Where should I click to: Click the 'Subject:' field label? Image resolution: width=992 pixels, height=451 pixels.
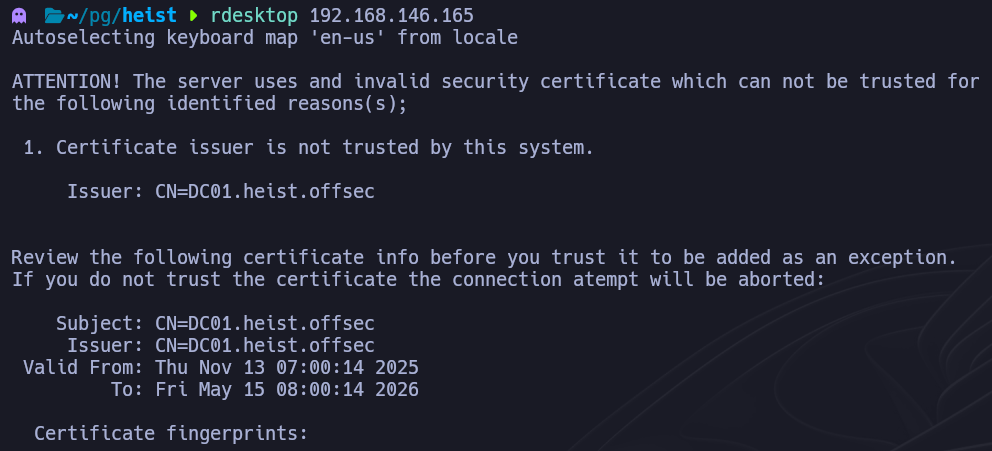[99, 323]
